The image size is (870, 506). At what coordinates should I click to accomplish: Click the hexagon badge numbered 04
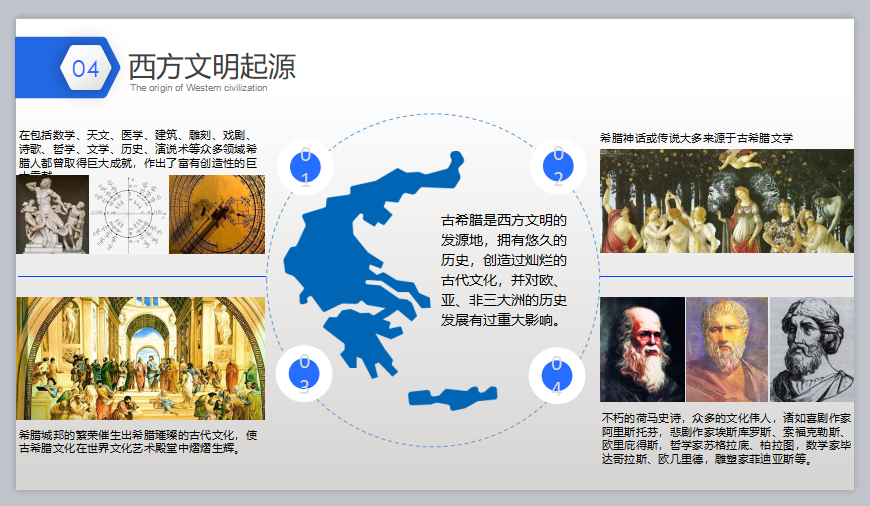pos(86,68)
